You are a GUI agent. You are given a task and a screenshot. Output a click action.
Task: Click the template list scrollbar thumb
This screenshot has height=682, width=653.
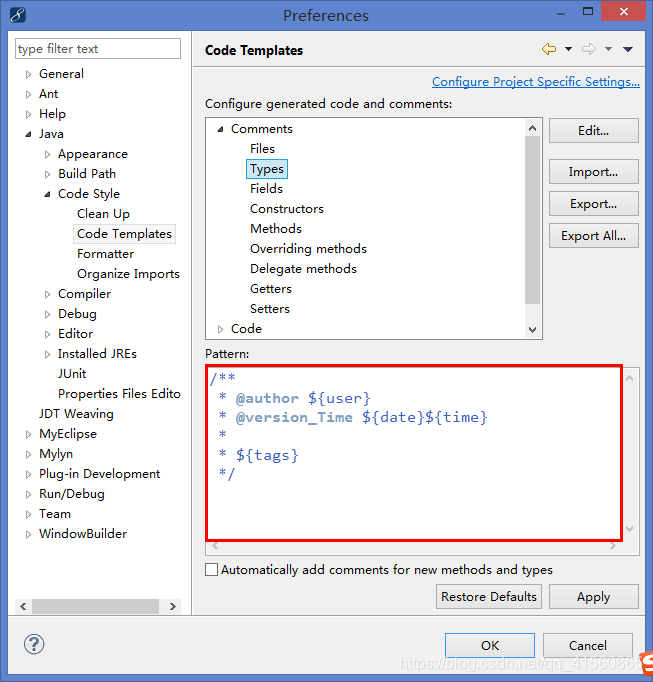click(532, 220)
